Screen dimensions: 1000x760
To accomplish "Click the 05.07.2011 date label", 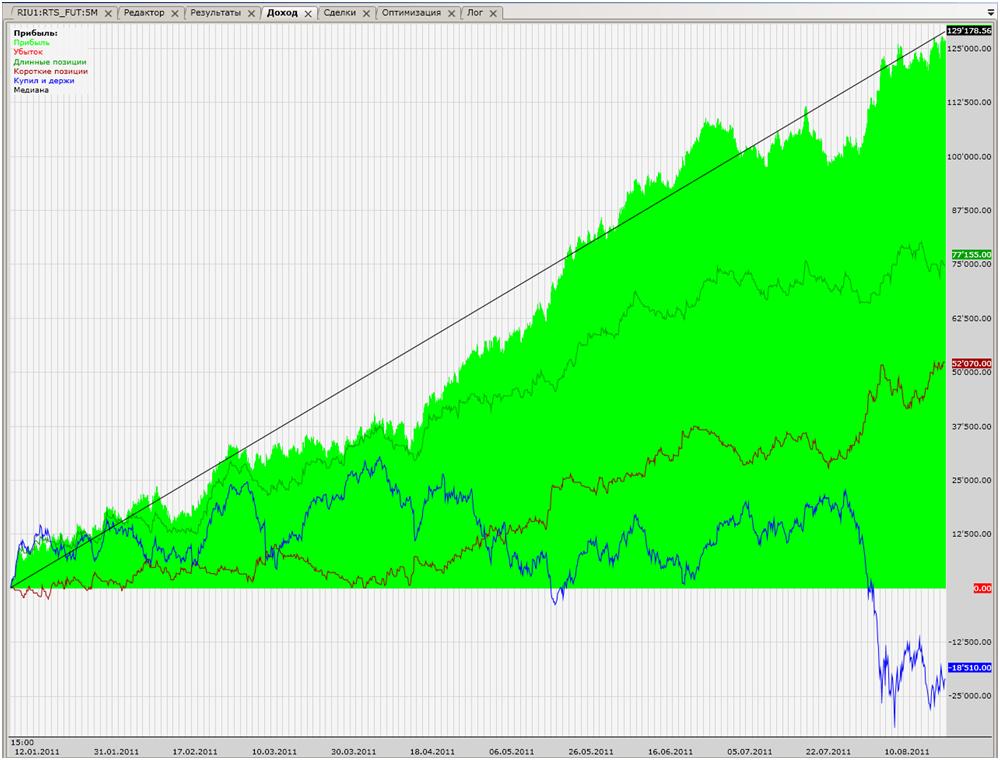I will click(x=749, y=752).
